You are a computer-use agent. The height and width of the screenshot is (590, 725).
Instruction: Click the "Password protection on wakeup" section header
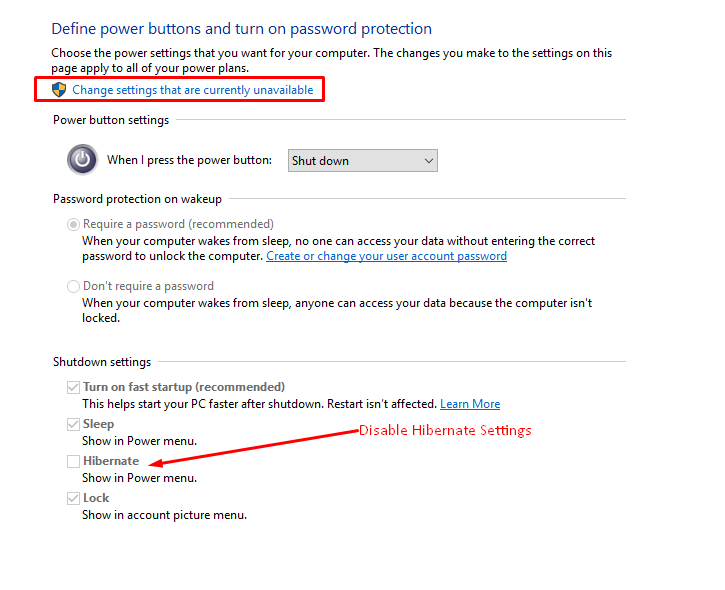coord(137,199)
